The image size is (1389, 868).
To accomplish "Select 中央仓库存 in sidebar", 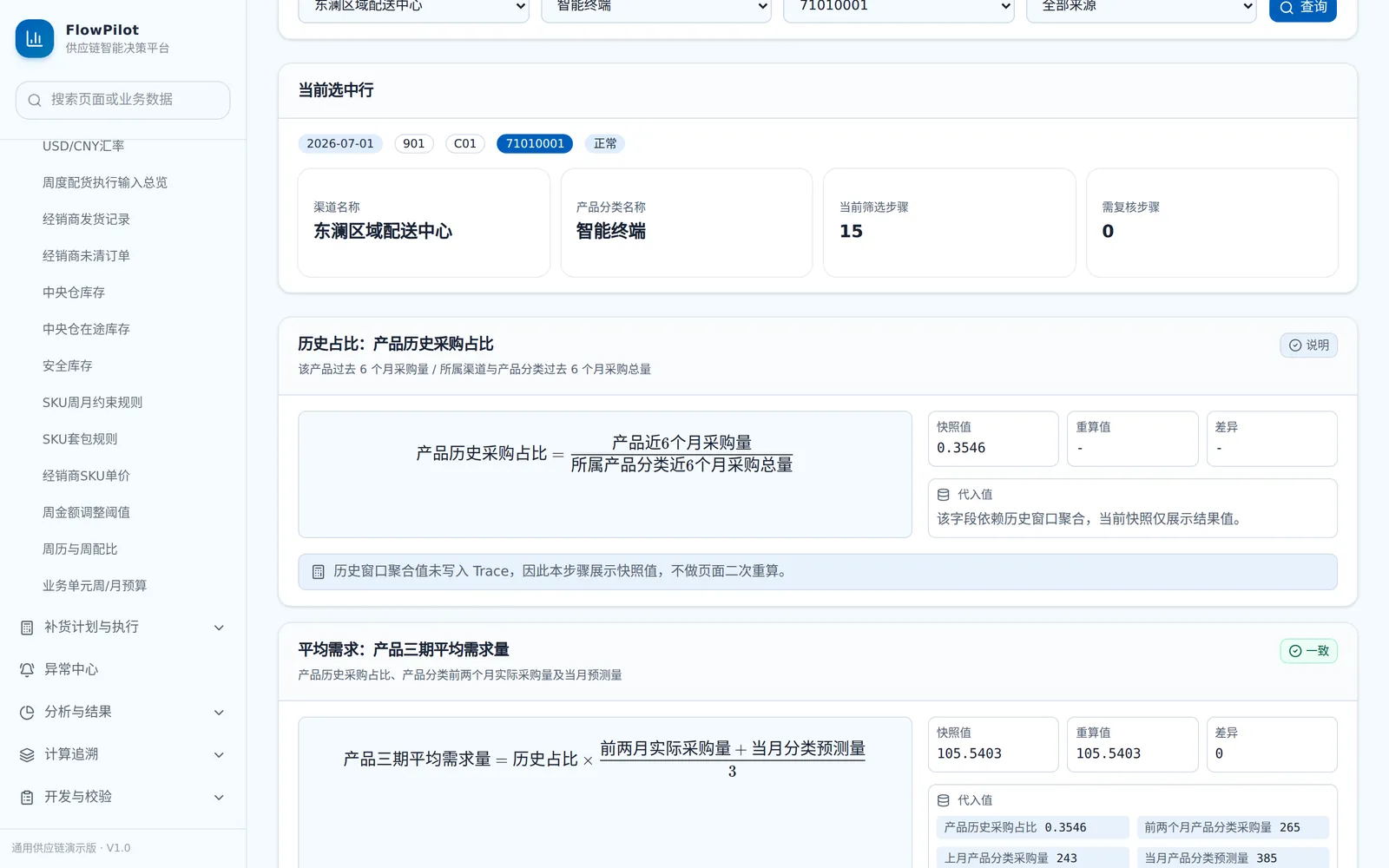I will point(74,293).
